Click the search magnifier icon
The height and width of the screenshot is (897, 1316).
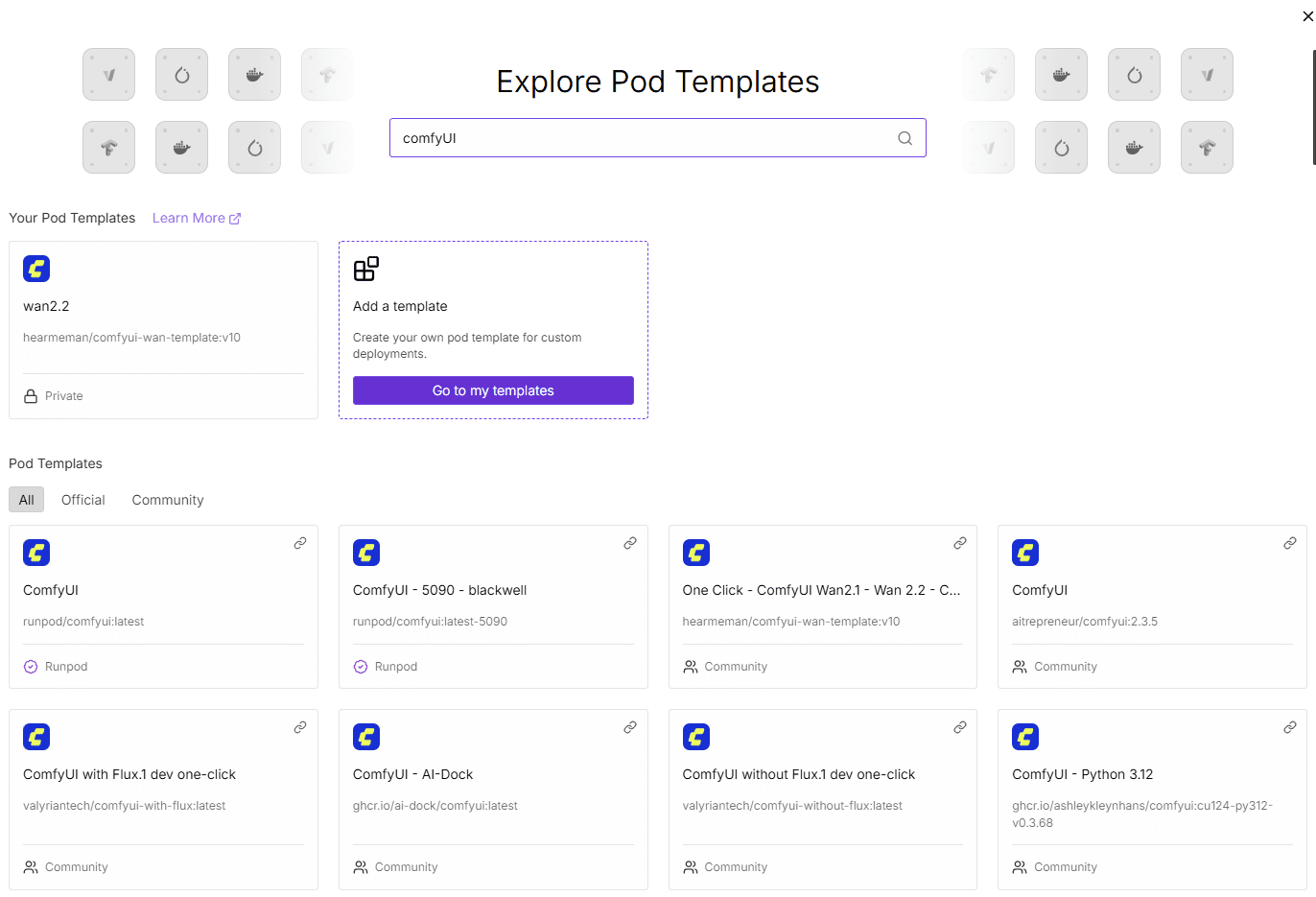coord(905,138)
